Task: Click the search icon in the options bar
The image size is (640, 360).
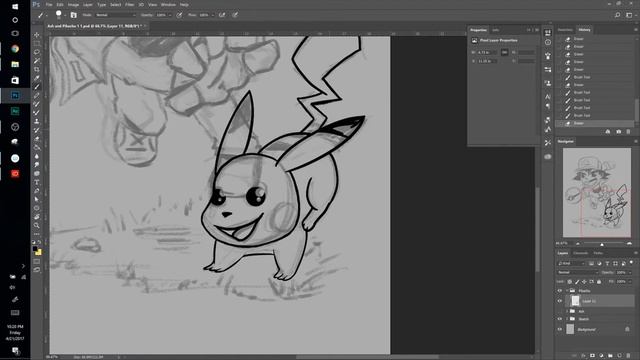Action: point(618,15)
